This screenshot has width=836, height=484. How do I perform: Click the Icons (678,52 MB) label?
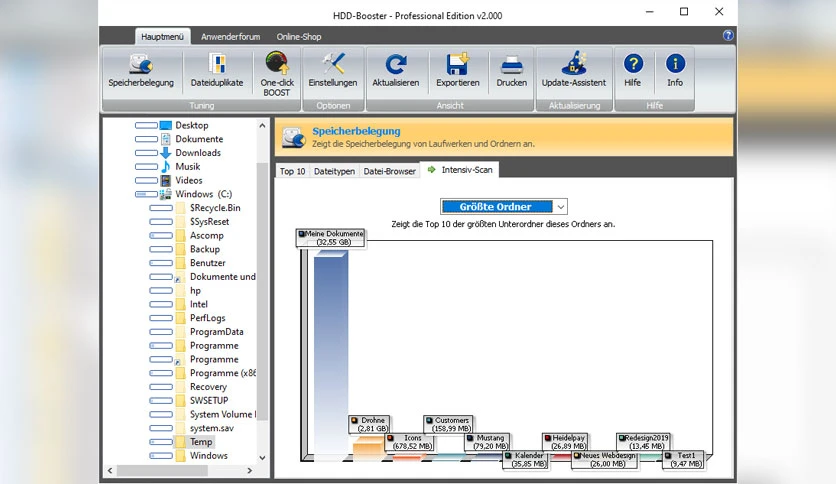[409, 442]
